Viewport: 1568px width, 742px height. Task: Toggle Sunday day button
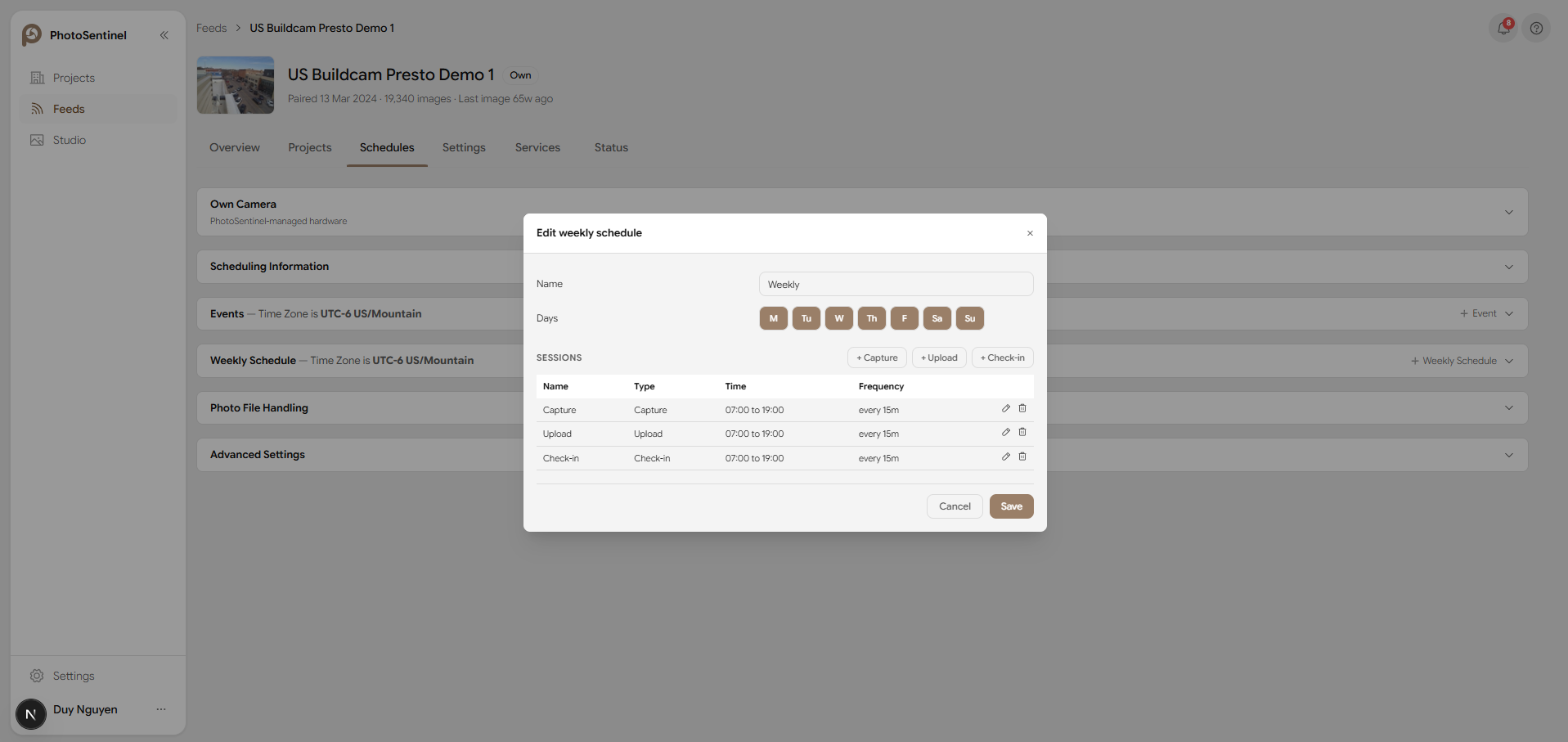click(970, 318)
